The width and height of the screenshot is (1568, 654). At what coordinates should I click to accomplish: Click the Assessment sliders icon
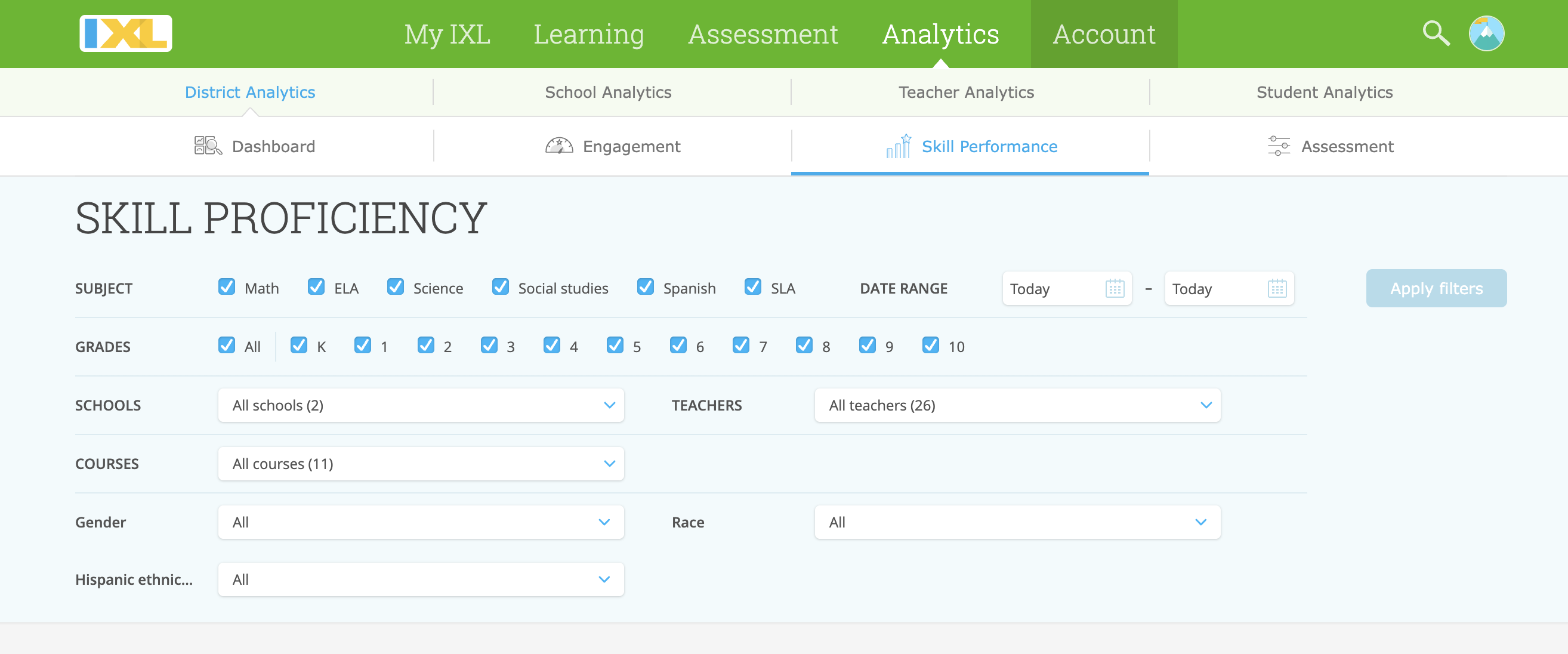[x=1278, y=146]
